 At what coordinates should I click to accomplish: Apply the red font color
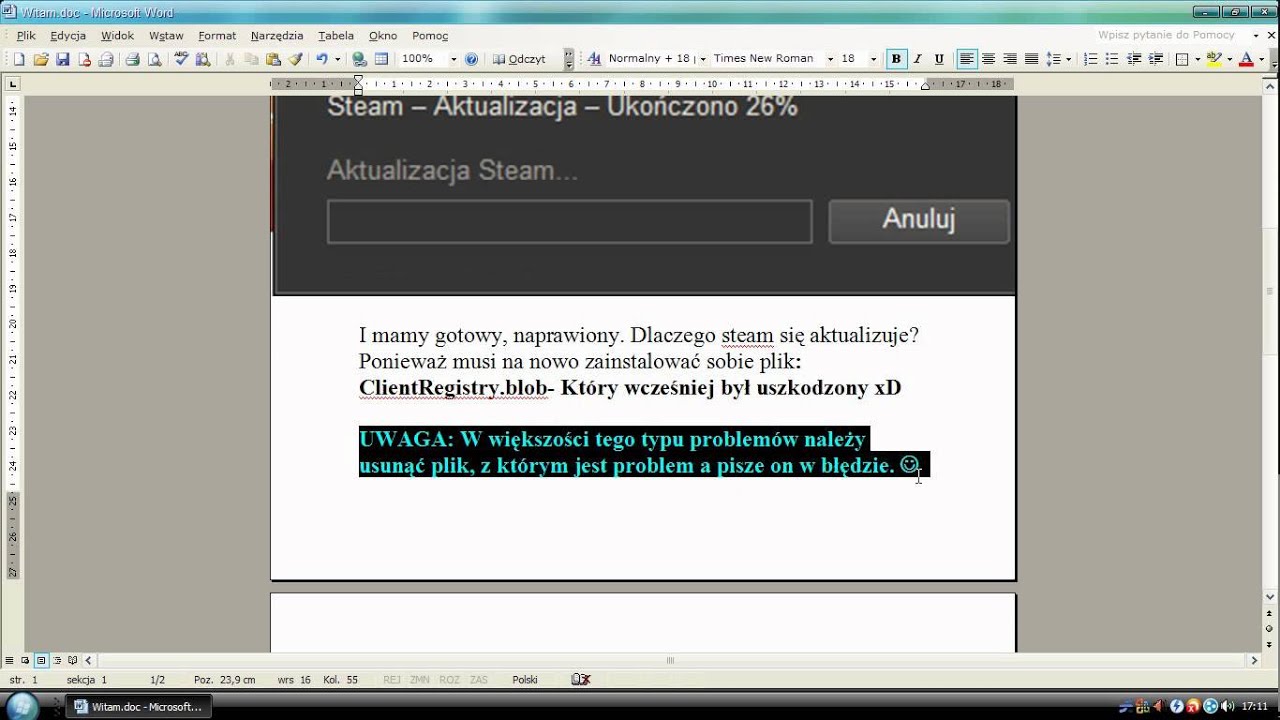tap(1246, 59)
